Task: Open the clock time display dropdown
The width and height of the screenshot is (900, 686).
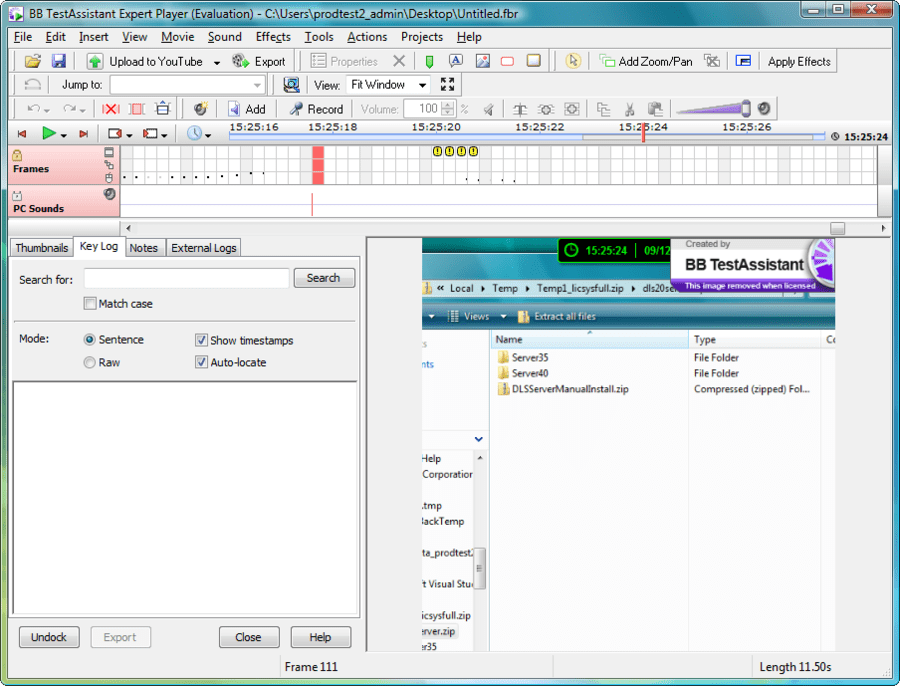Action: pos(208,135)
